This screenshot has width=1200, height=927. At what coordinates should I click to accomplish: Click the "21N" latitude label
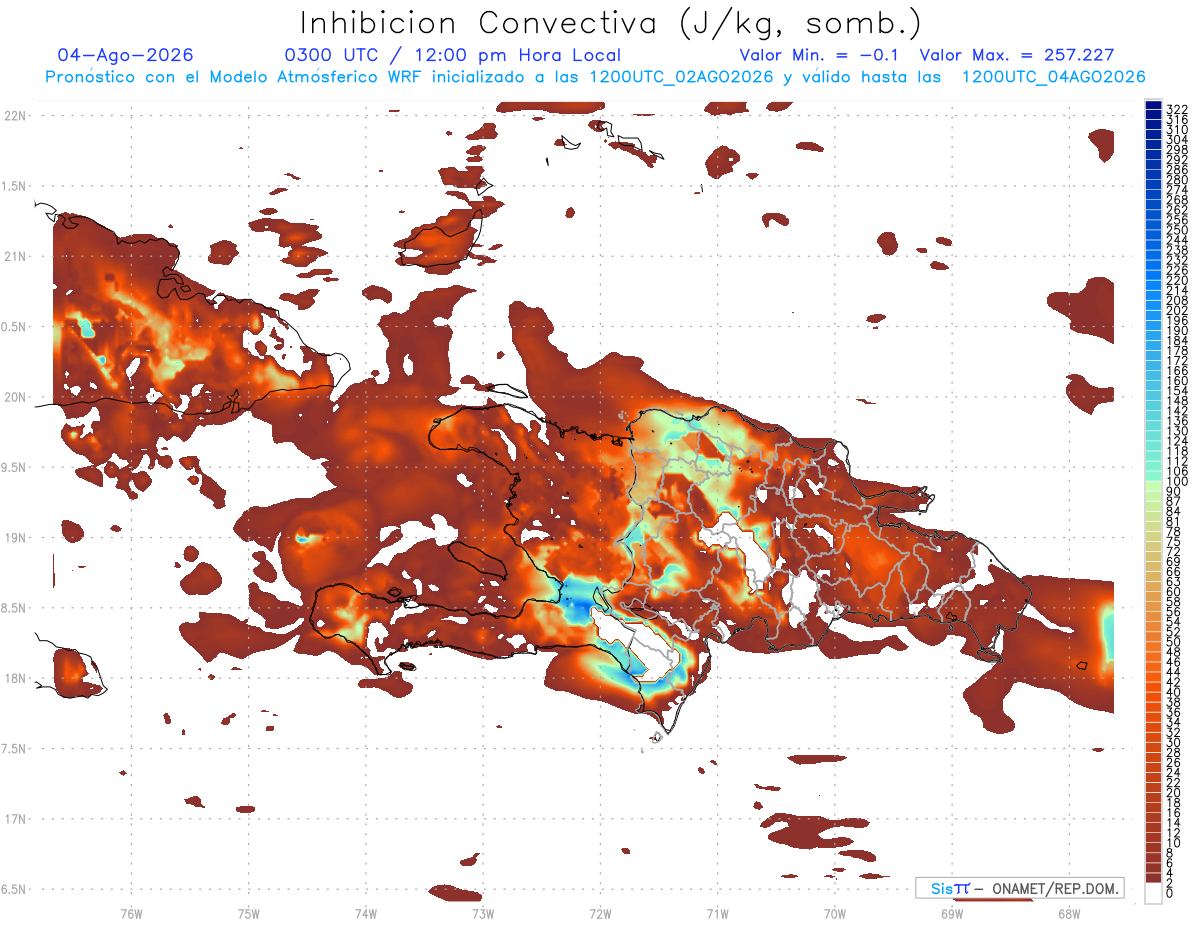point(15,256)
